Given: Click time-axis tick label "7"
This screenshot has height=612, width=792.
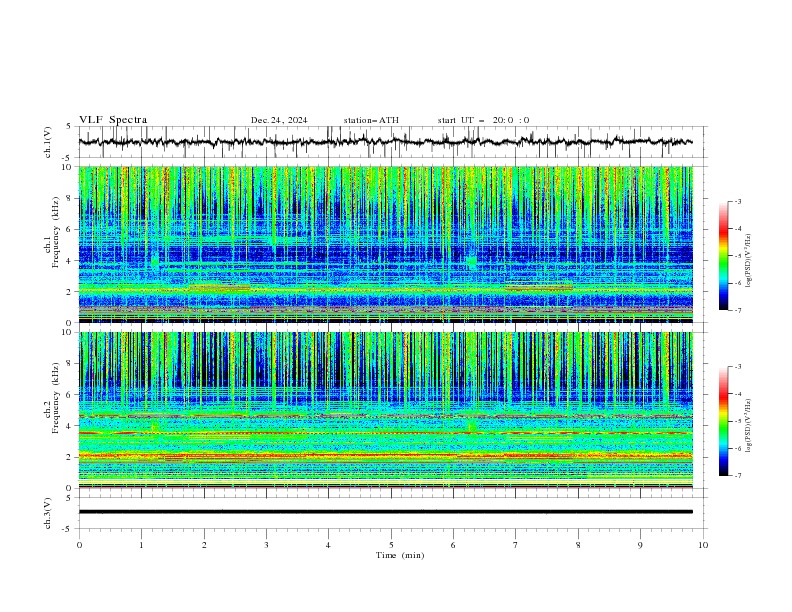Looking at the screenshot, I should pyautogui.click(x=516, y=545).
